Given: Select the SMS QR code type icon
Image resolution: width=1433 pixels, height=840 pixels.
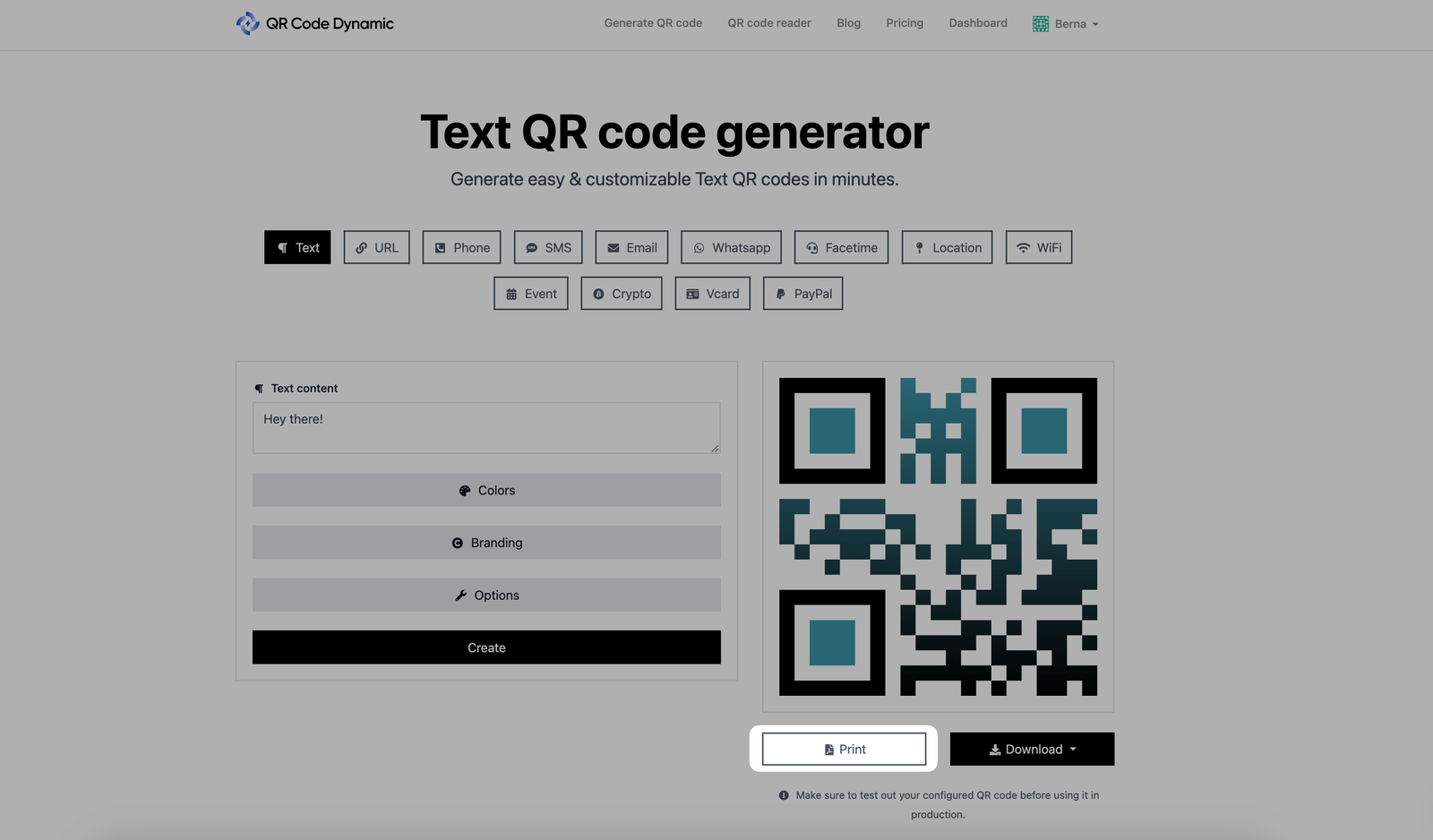Looking at the screenshot, I should click(x=530, y=247).
